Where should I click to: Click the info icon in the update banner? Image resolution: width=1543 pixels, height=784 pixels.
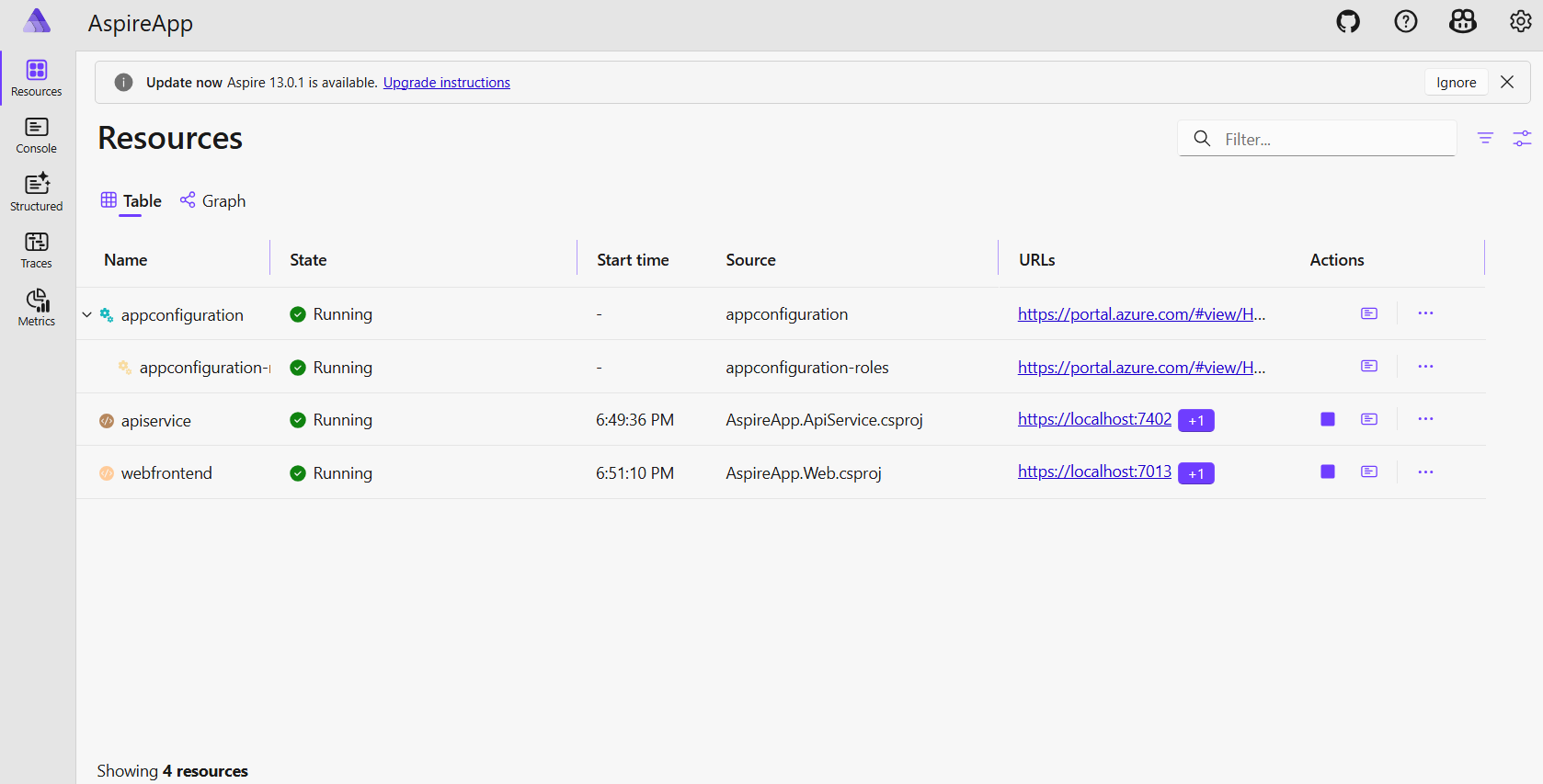[123, 83]
